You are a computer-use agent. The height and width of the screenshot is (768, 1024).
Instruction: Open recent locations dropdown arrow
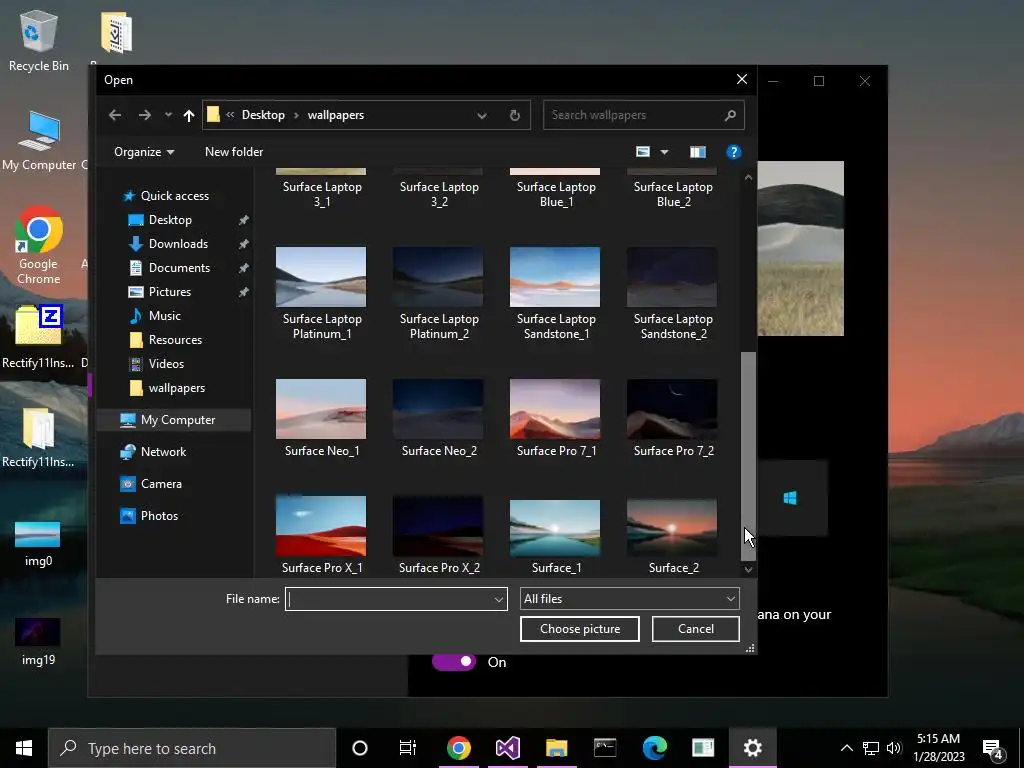(168, 115)
